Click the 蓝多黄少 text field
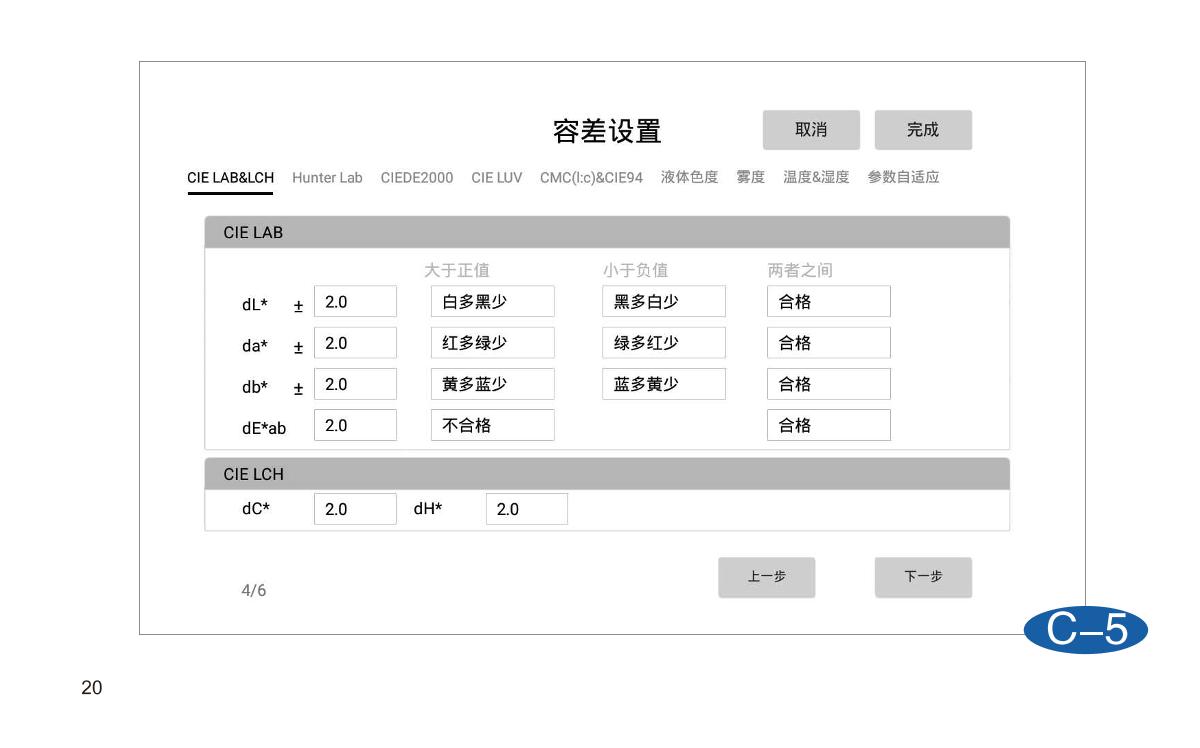 pos(663,384)
